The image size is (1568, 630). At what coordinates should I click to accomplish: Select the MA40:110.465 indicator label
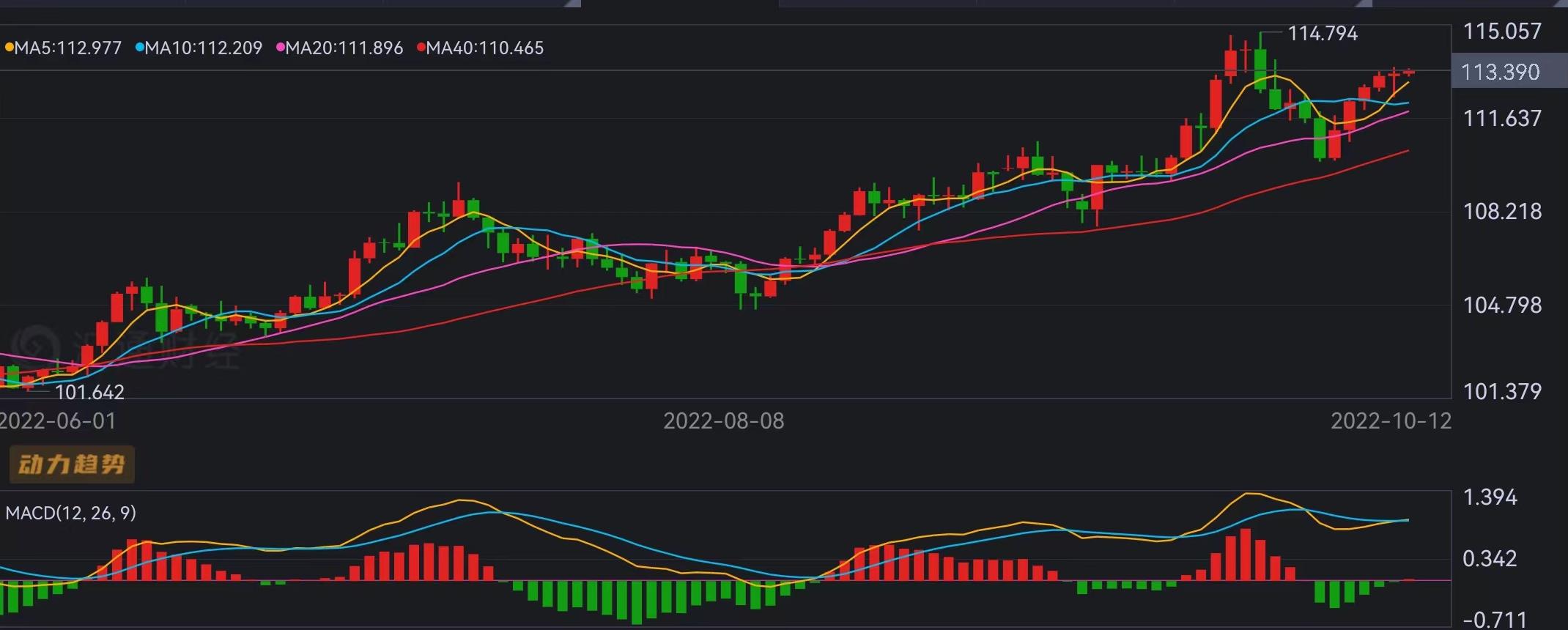tap(484, 48)
